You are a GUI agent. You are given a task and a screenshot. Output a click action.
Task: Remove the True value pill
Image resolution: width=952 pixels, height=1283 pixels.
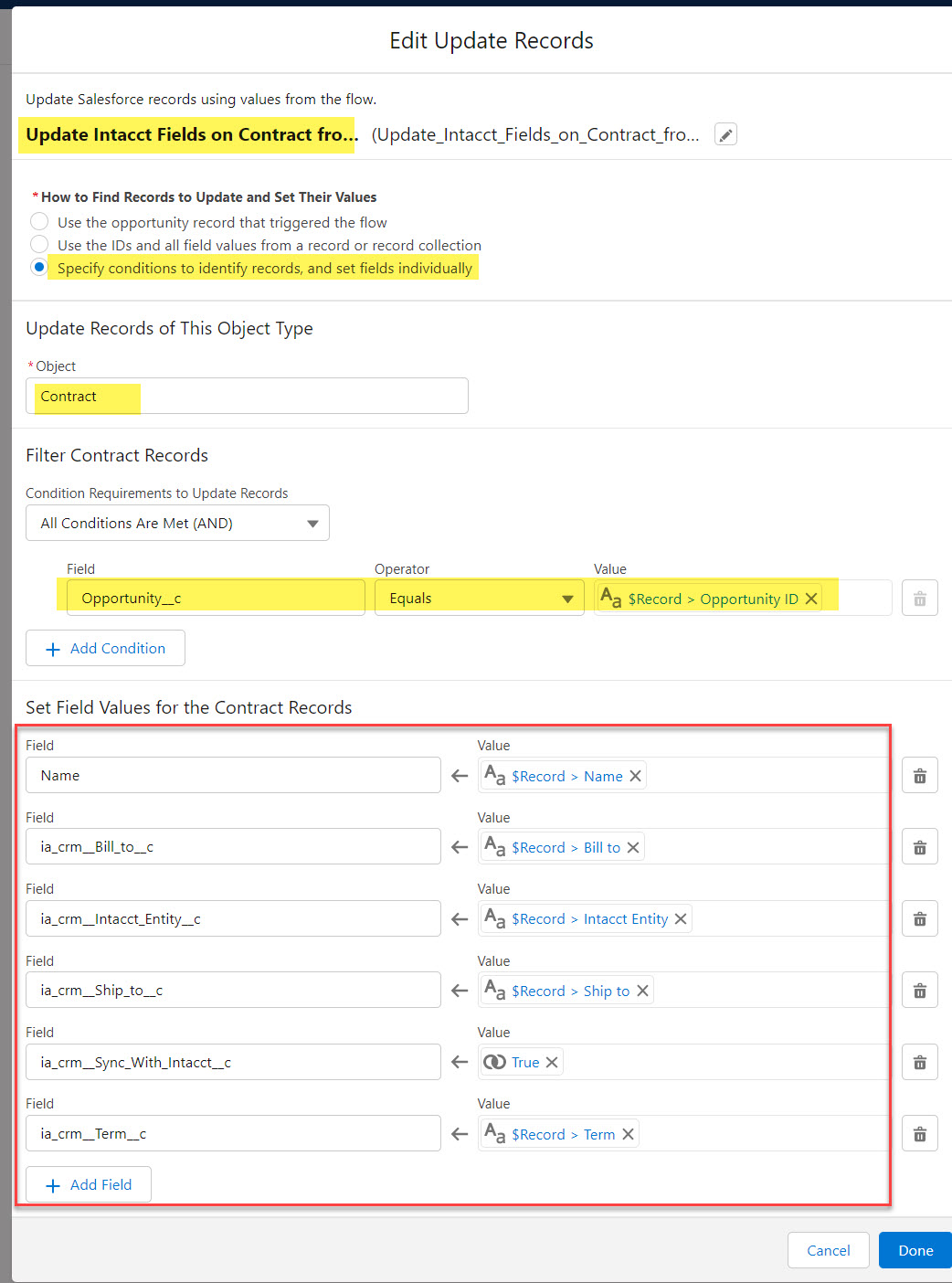[552, 1062]
